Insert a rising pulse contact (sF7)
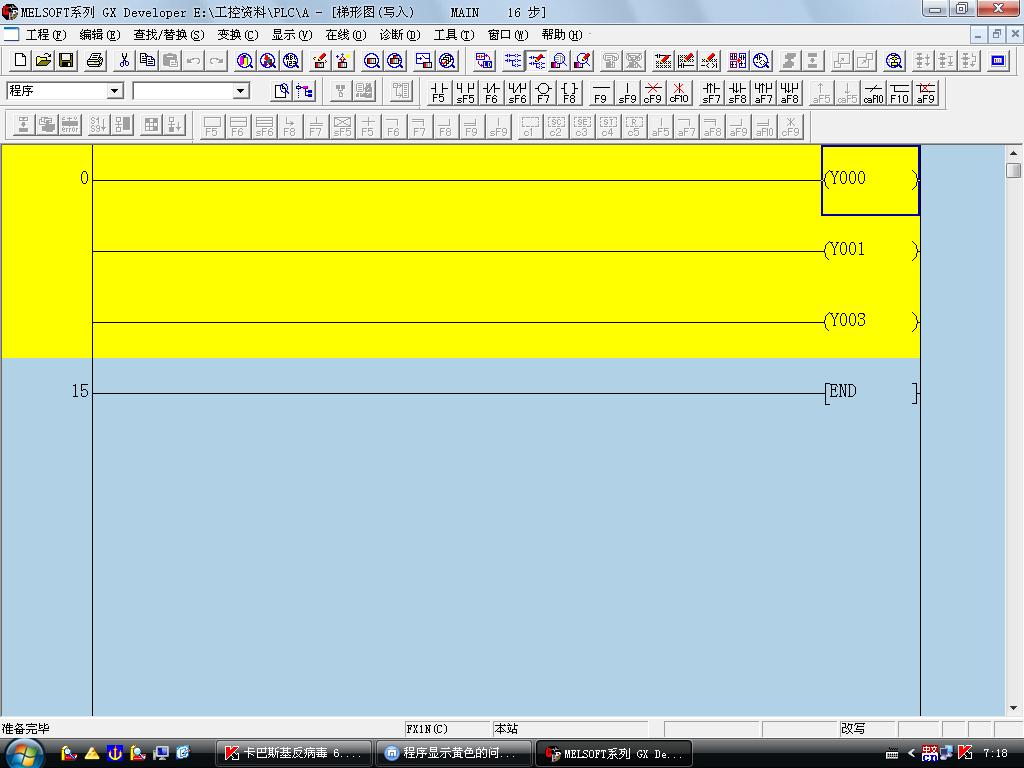Viewport: 1024px width, 768px height. (x=711, y=93)
